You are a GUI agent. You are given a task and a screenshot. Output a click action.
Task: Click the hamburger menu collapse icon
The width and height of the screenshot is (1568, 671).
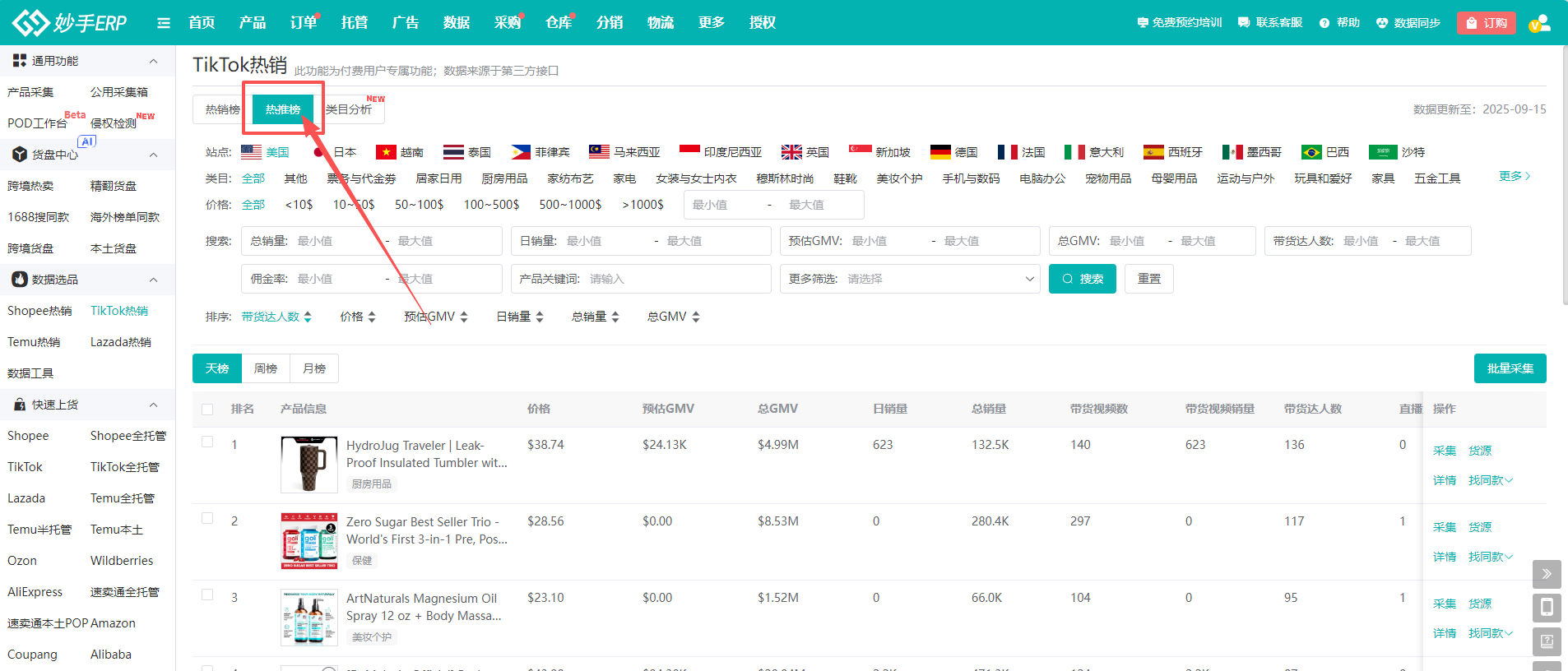coord(164,23)
